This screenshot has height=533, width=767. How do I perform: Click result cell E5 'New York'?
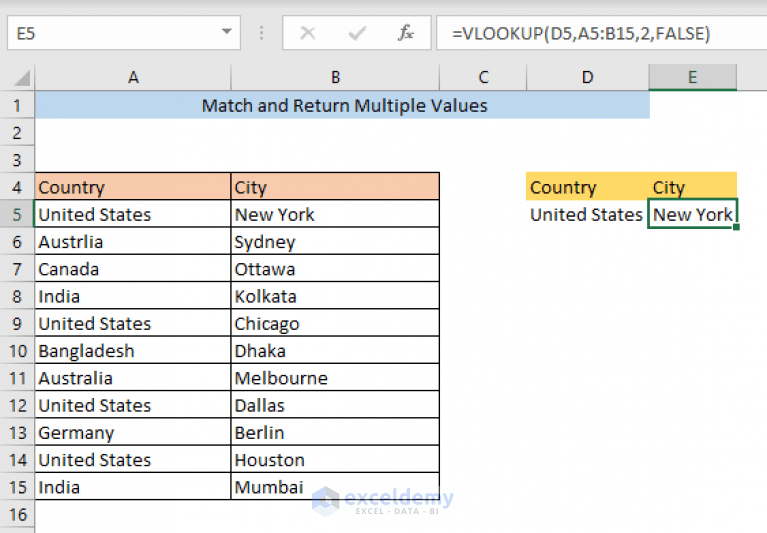click(x=693, y=214)
